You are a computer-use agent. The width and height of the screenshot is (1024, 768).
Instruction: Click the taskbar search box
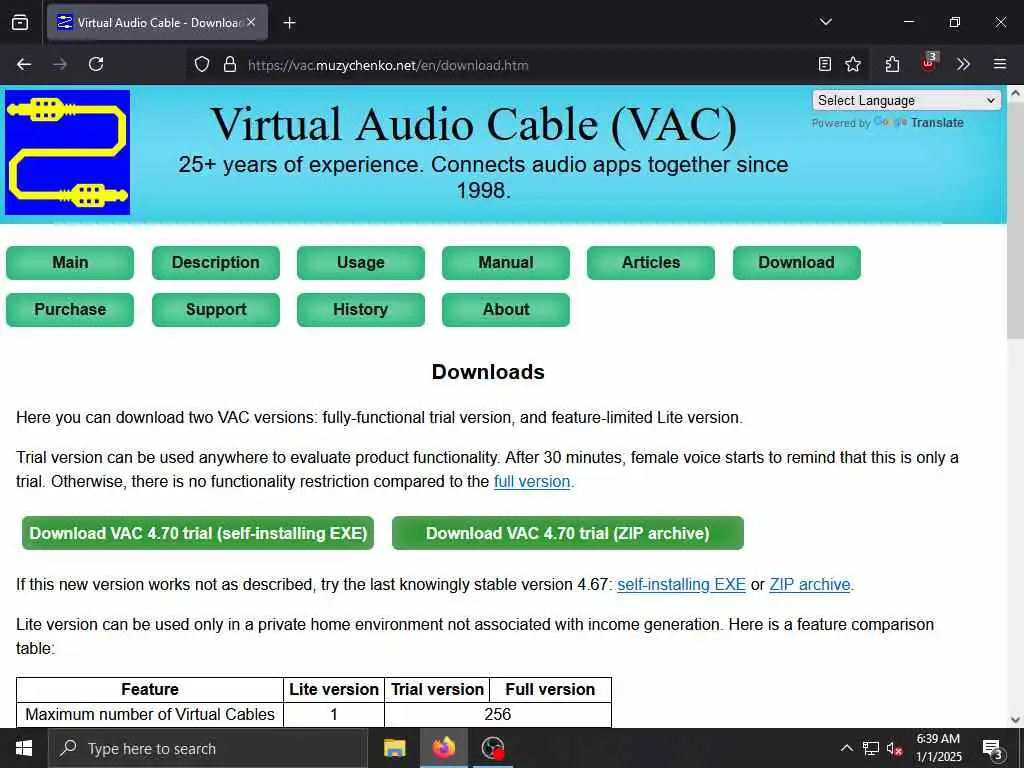(208, 748)
